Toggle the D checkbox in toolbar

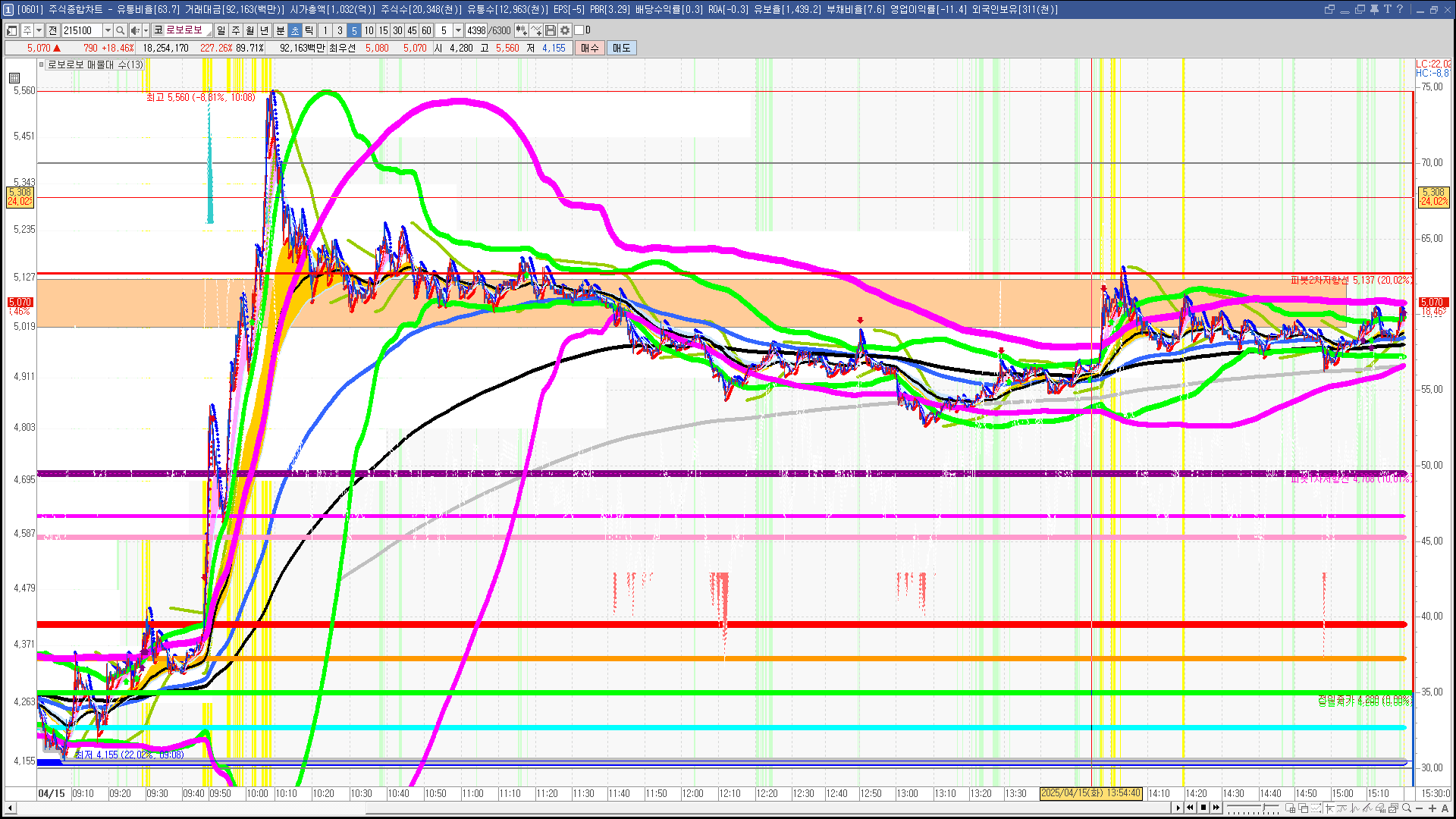click(579, 30)
